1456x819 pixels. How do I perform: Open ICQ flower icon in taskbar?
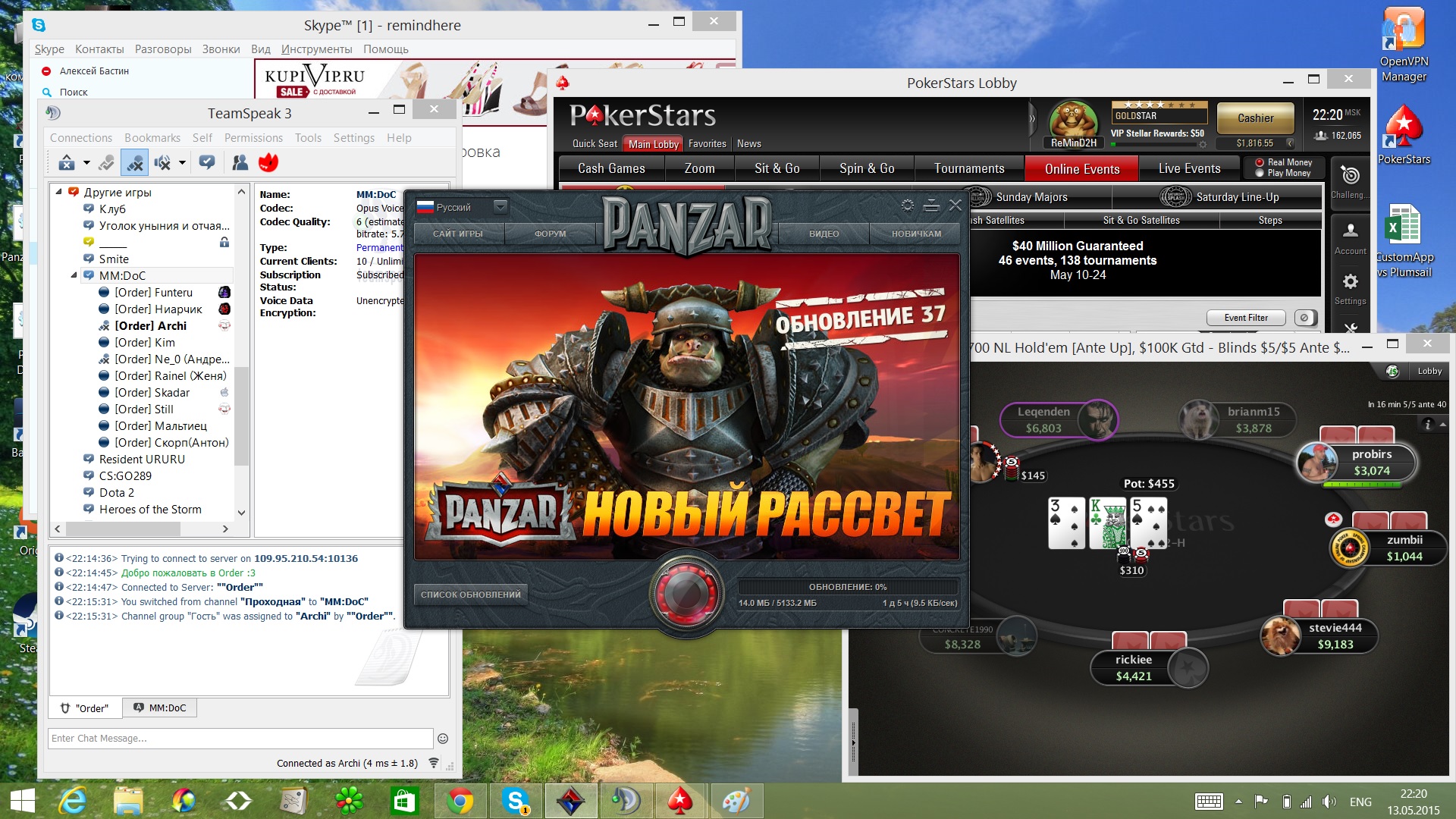[349, 801]
